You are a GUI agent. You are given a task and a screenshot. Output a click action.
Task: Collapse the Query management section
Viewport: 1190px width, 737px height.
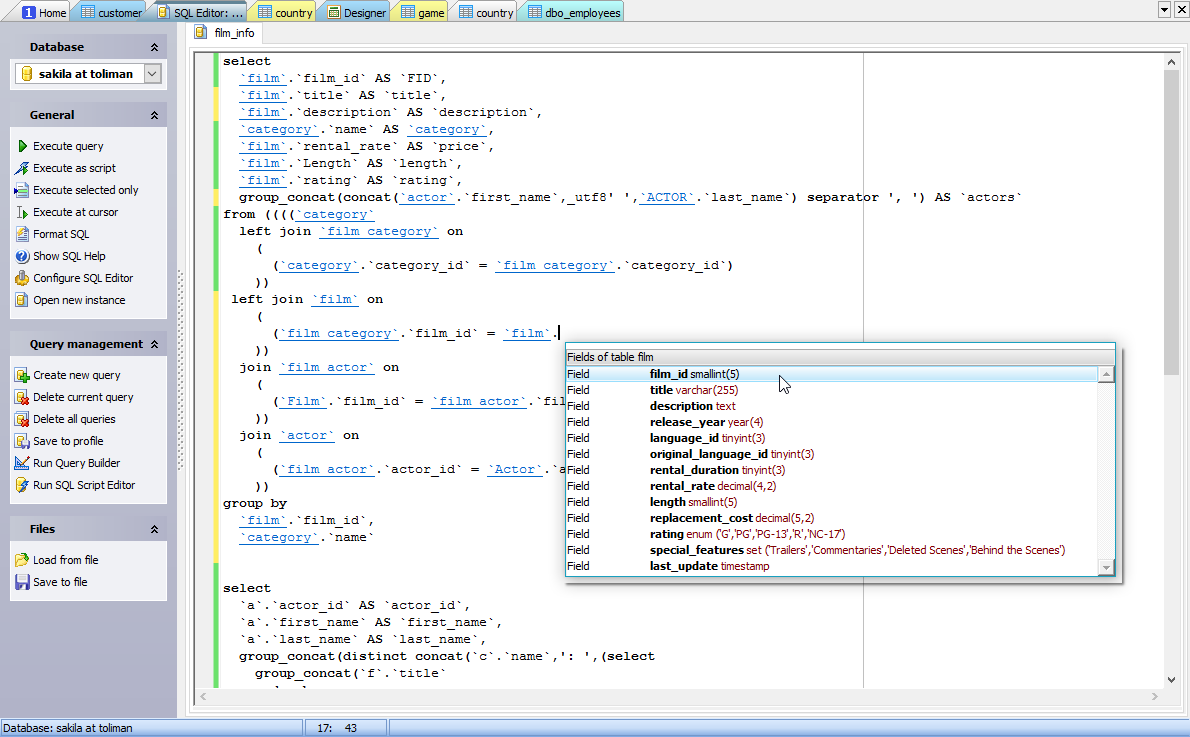pyautogui.click(x=154, y=345)
